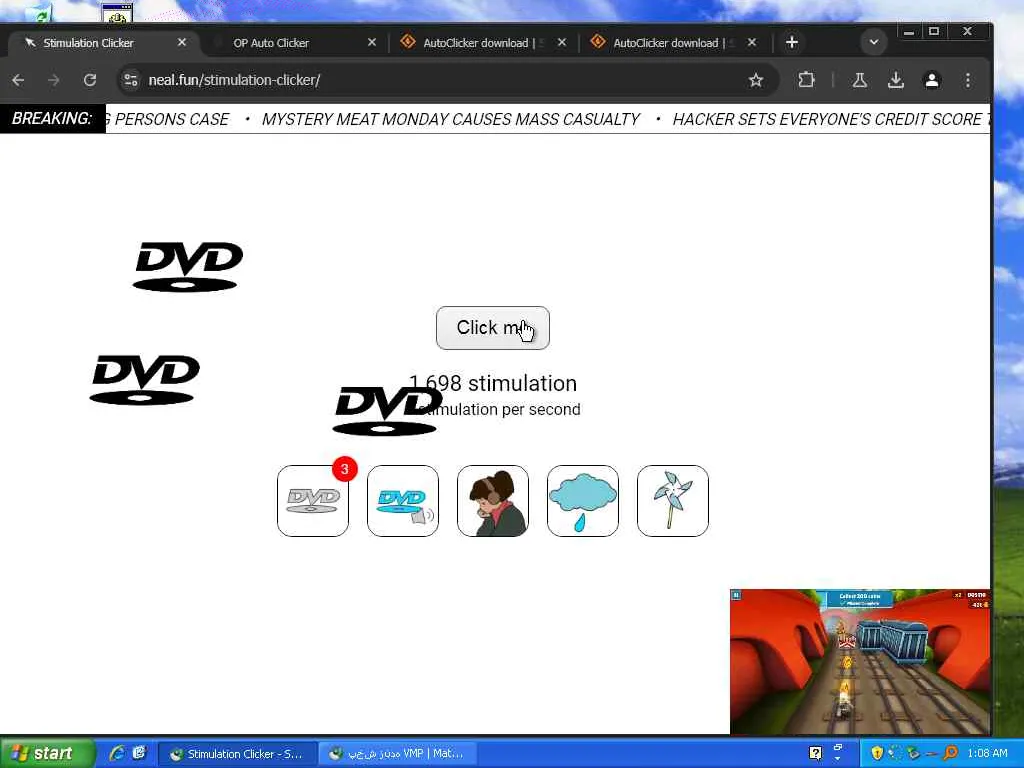Click the pause icon in the game video

click(736, 595)
